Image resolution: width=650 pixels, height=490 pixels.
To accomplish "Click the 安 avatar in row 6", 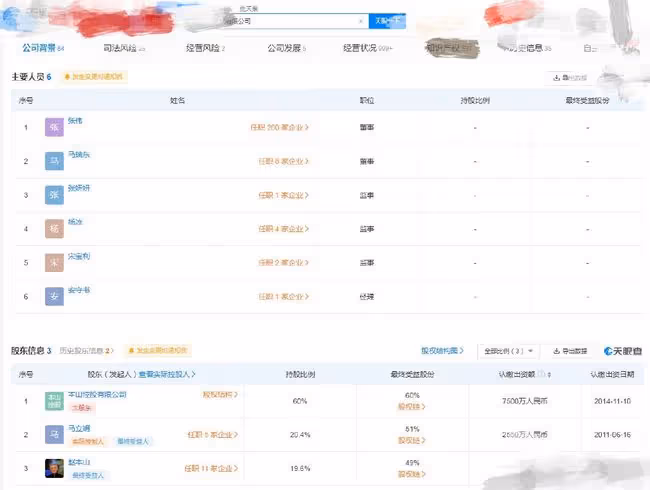I will tap(54, 296).
